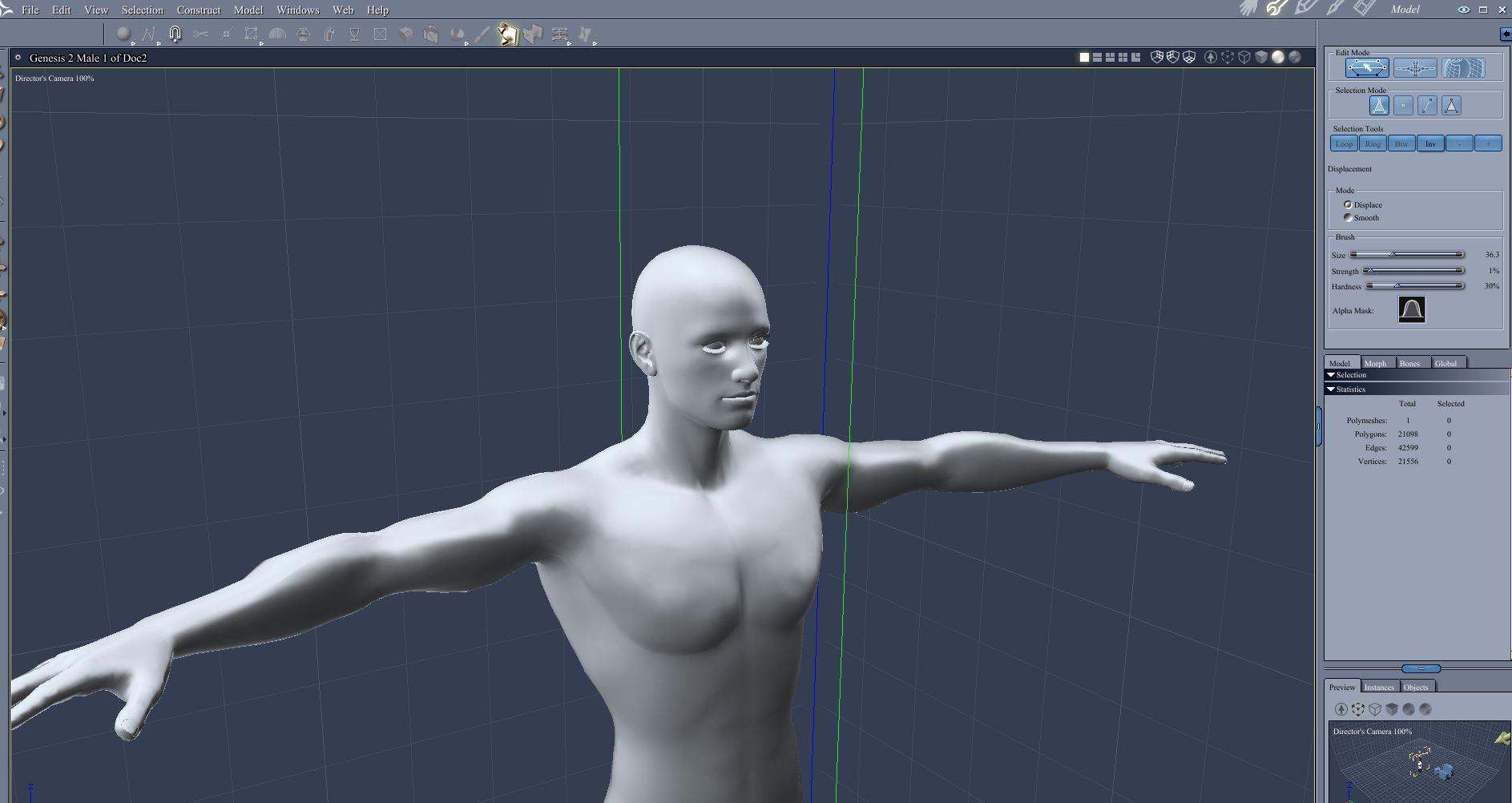This screenshot has height=803, width=1512.
Task: Open the Selection menu
Action: [143, 10]
